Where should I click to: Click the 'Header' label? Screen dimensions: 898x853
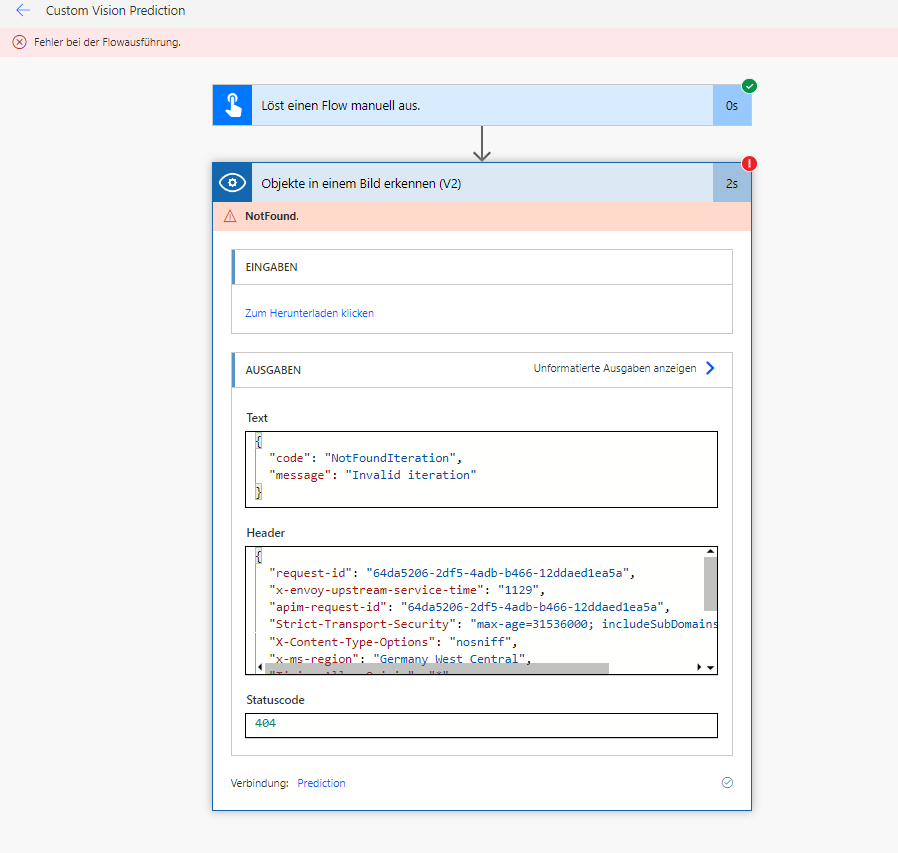[265, 533]
